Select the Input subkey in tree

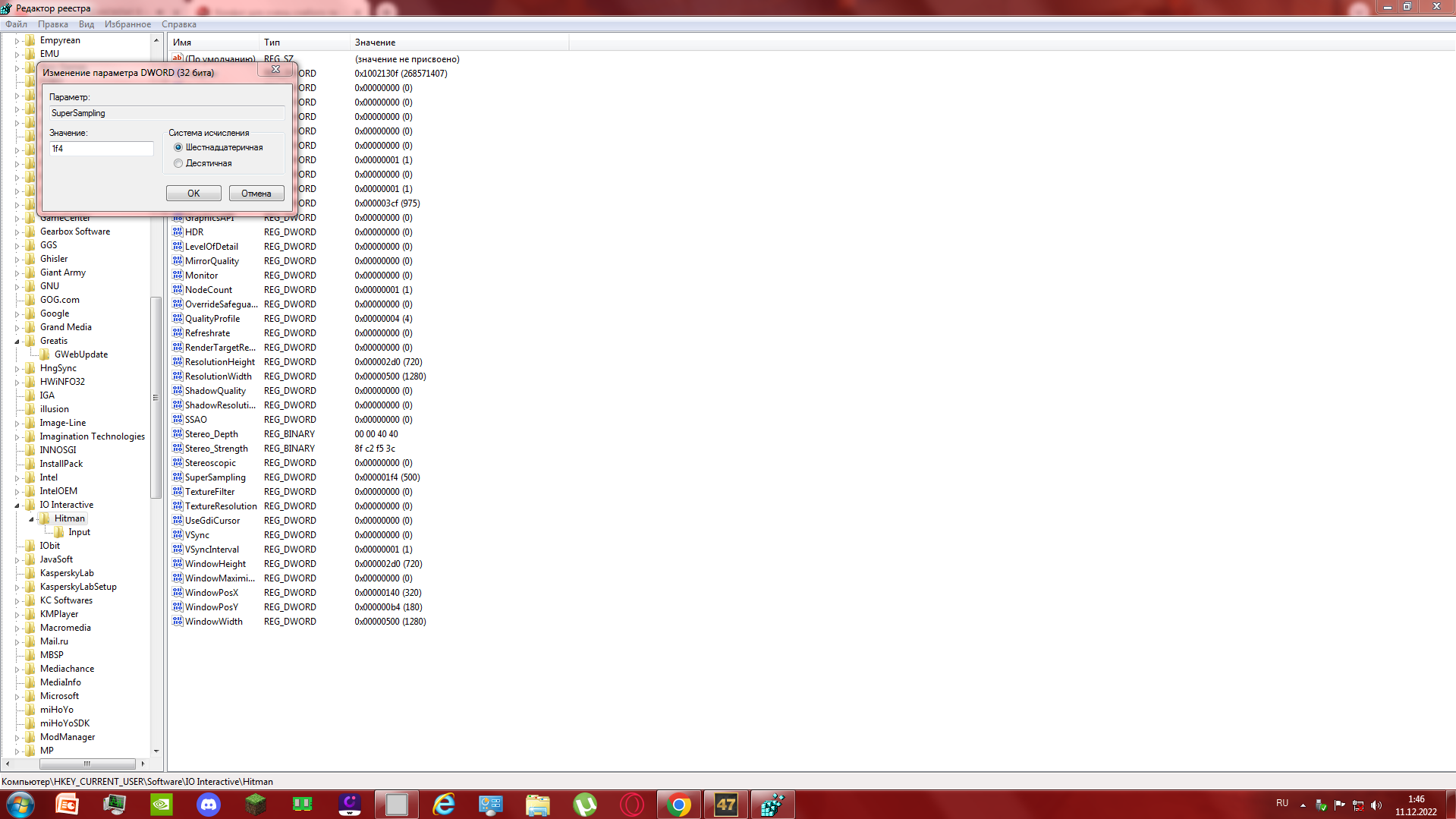pyautogui.click(x=79, y=532)
